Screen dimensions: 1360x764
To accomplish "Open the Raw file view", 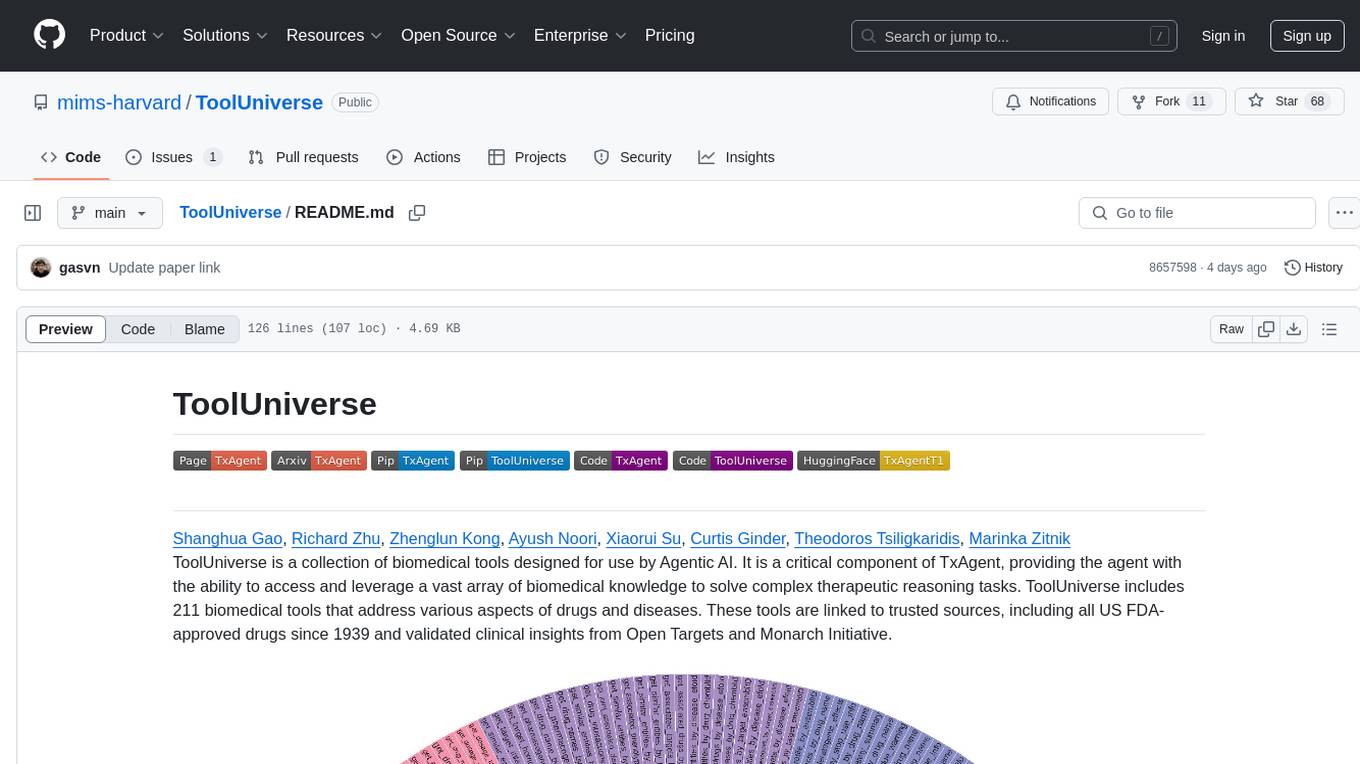I will 1231,329.
